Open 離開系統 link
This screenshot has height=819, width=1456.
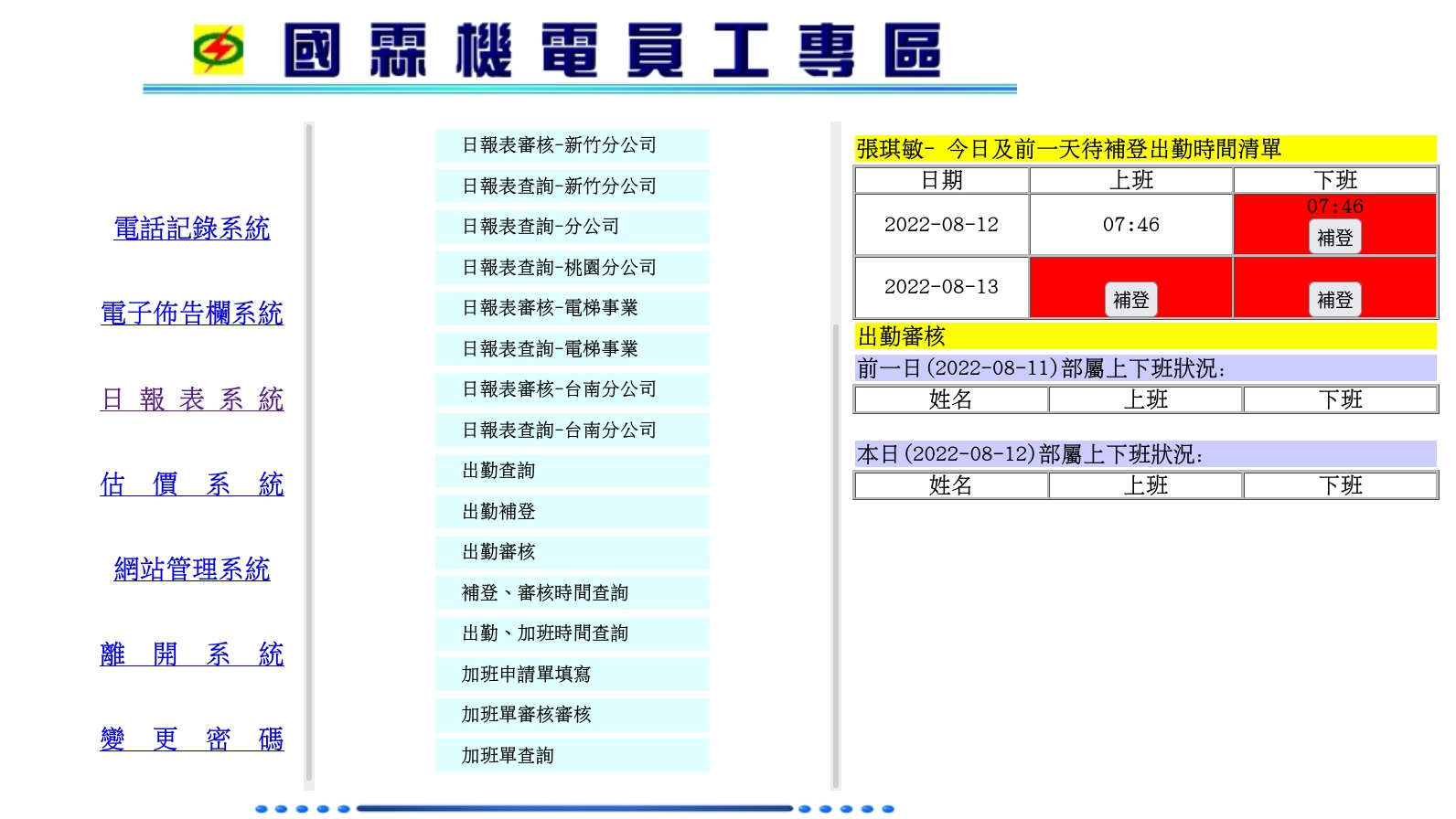192,654
